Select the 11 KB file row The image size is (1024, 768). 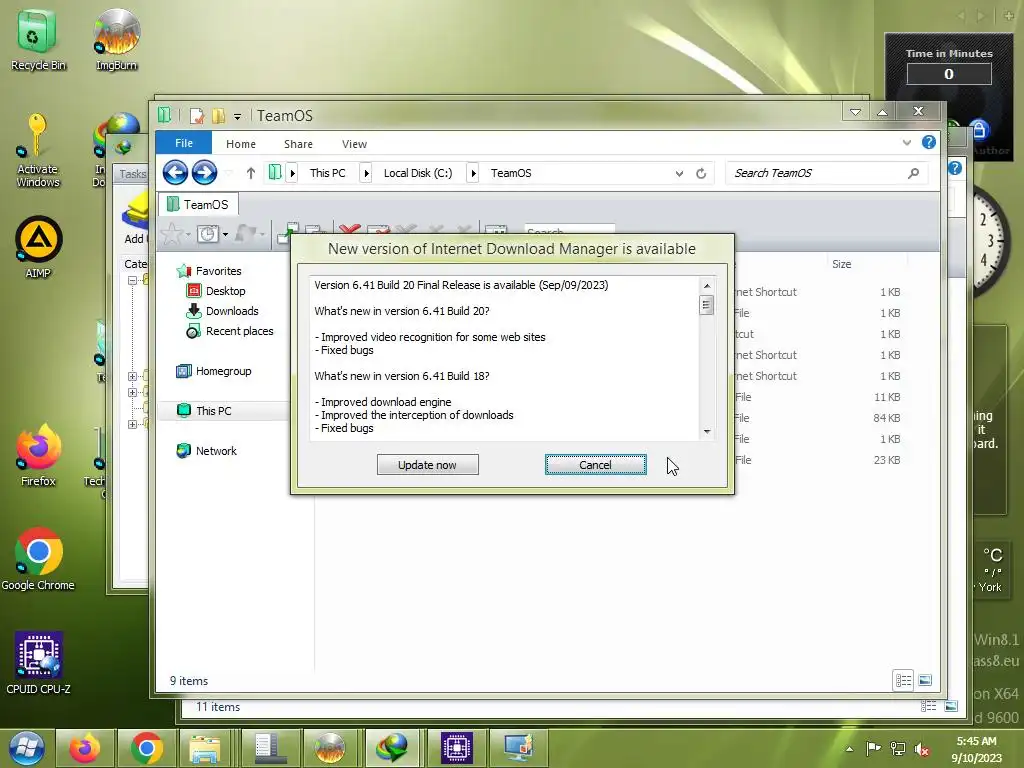(x=817, y=397)
